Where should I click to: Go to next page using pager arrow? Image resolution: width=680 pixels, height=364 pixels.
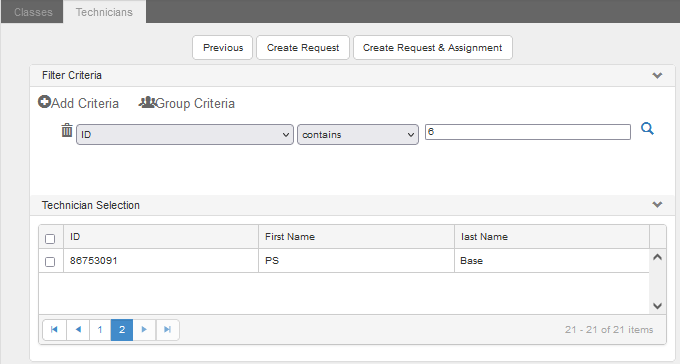[144, 330]
